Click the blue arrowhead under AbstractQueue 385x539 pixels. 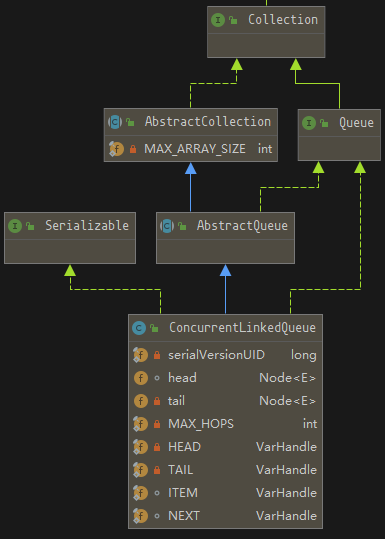point(226,270)
